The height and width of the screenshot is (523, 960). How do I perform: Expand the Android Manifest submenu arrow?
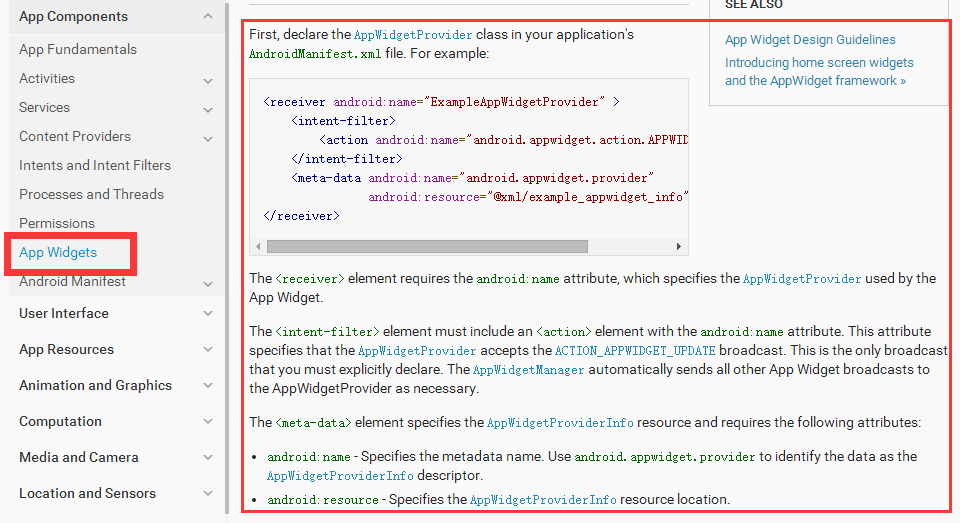click(208, 284)
